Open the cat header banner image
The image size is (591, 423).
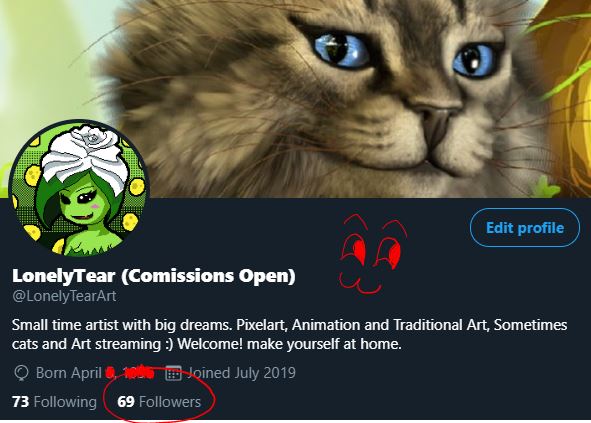pos(296,99)
